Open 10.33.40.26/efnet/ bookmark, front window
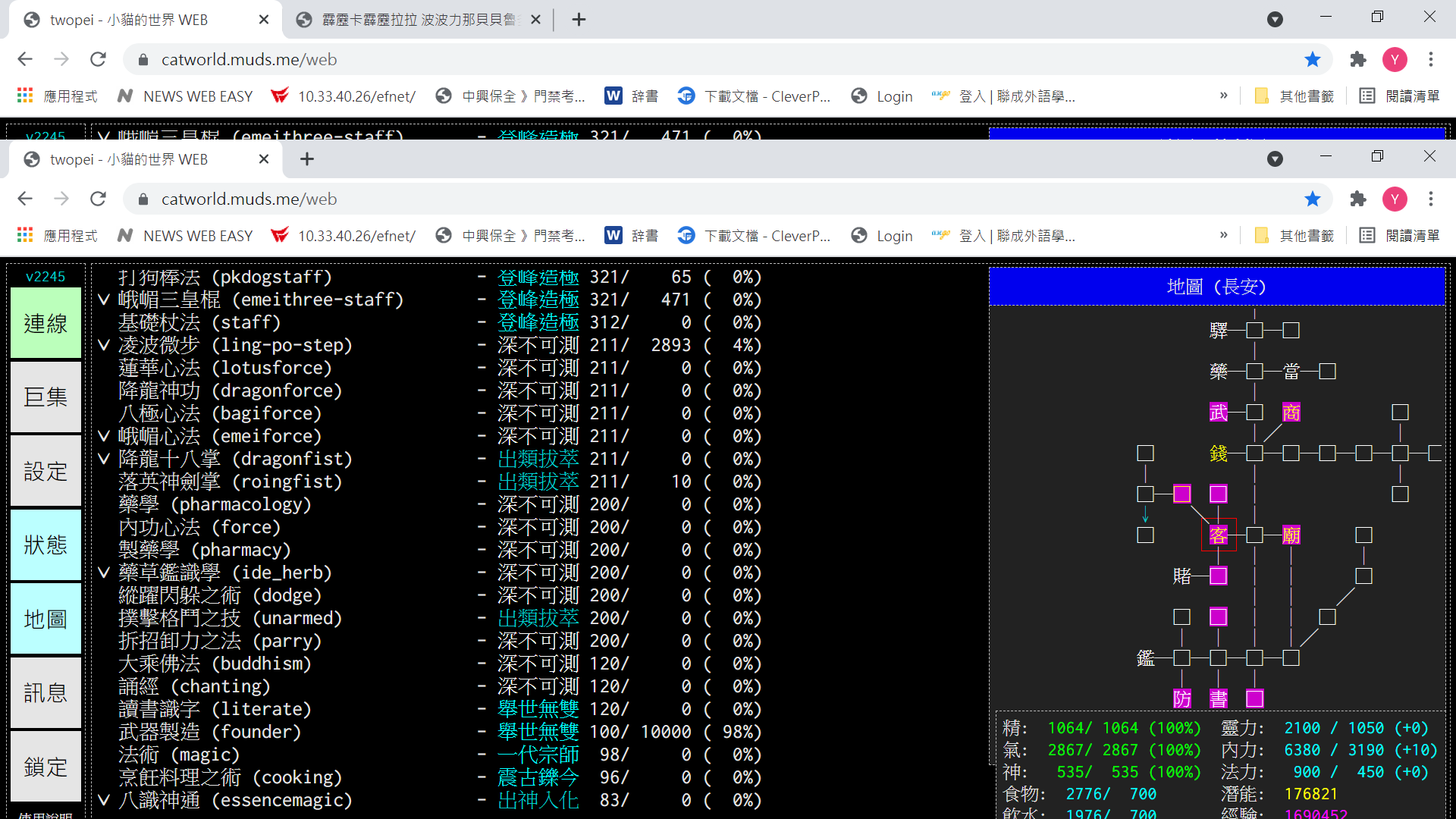The height and width of the screenshot is (819, 1456). [x=344, y=235]
